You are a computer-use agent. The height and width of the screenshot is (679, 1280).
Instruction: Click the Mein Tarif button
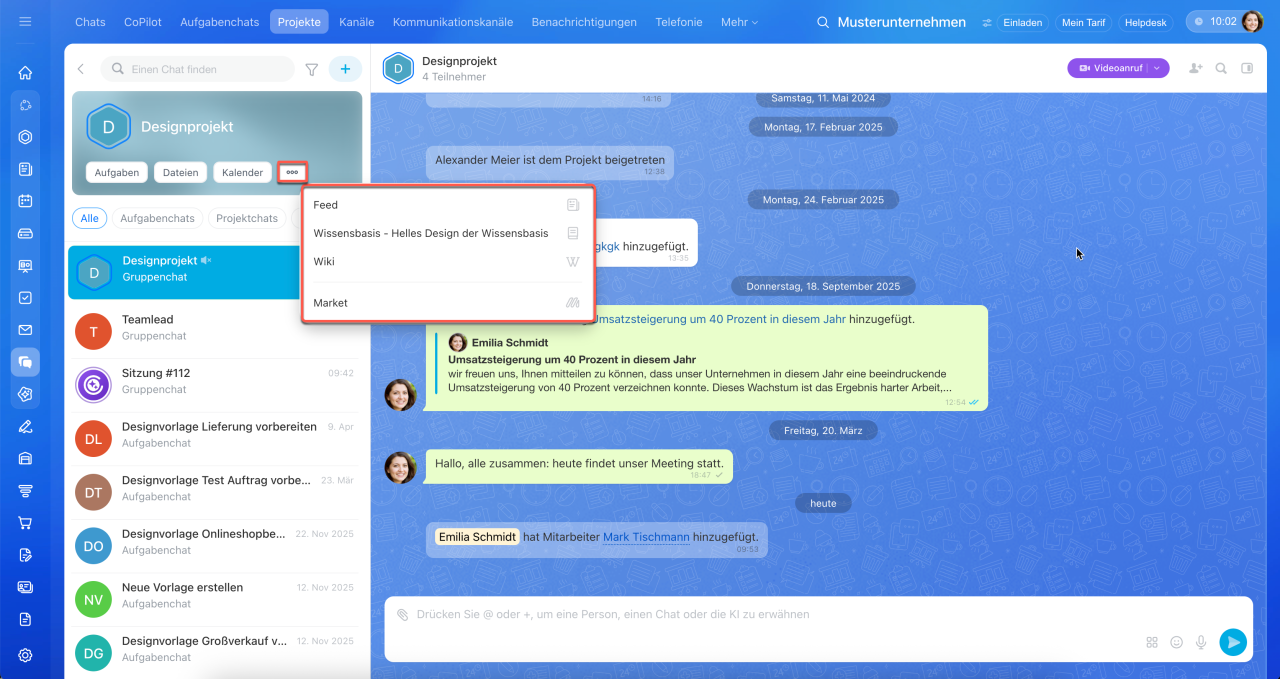point(1084,22)
